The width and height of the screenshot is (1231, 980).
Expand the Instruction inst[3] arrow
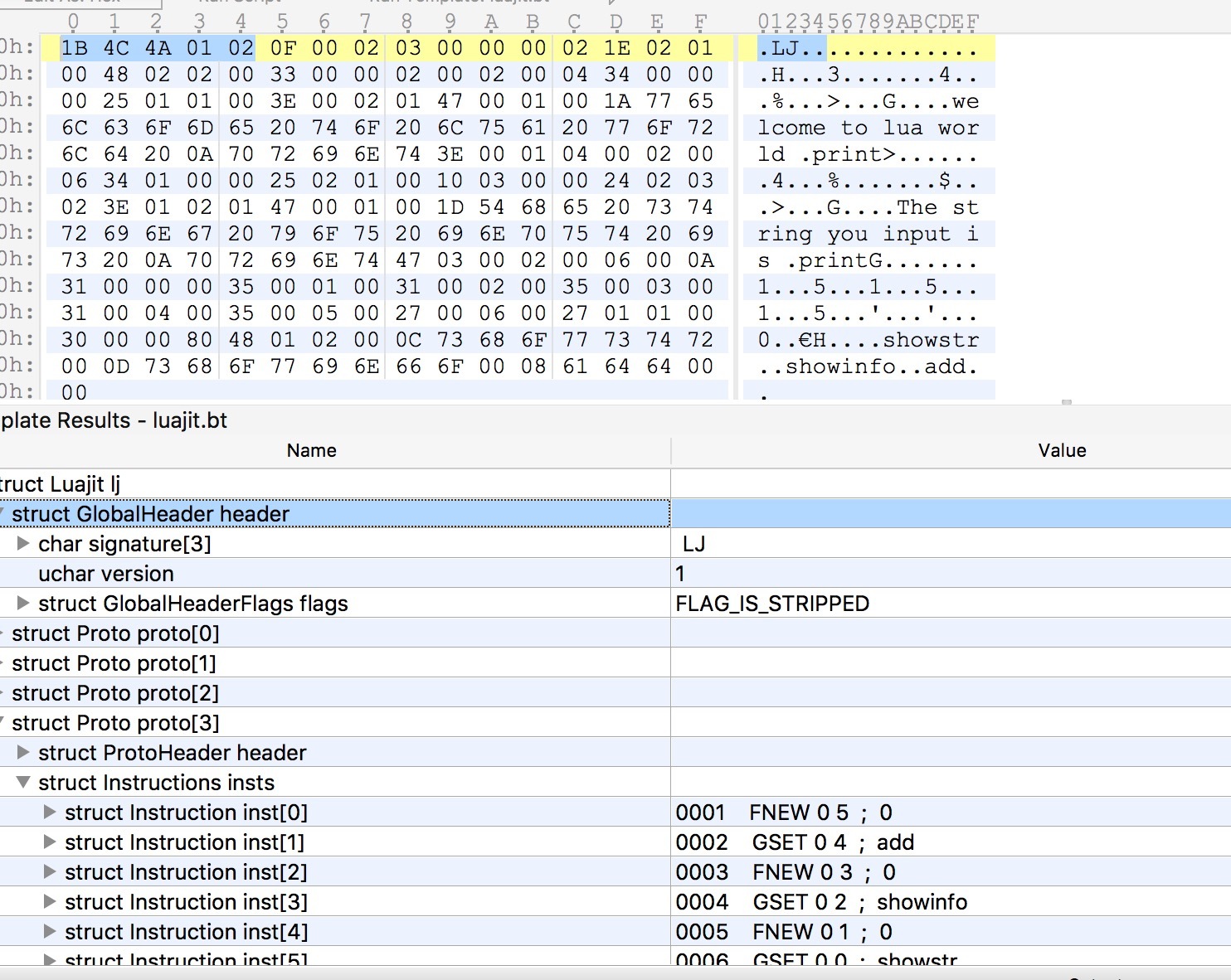click(x=50, y=902)
